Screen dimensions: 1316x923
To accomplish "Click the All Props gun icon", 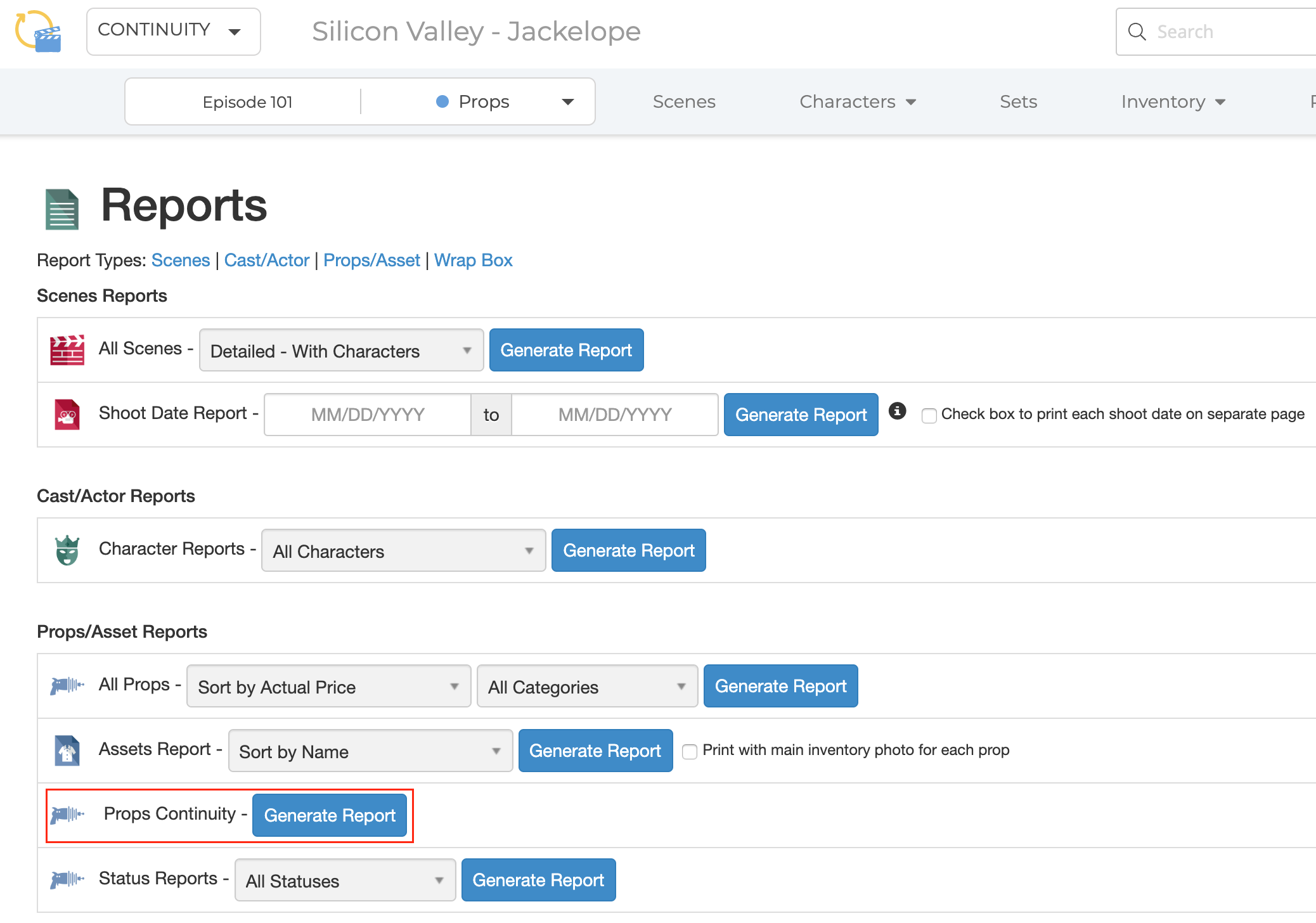I will click(x=67, y=685).
